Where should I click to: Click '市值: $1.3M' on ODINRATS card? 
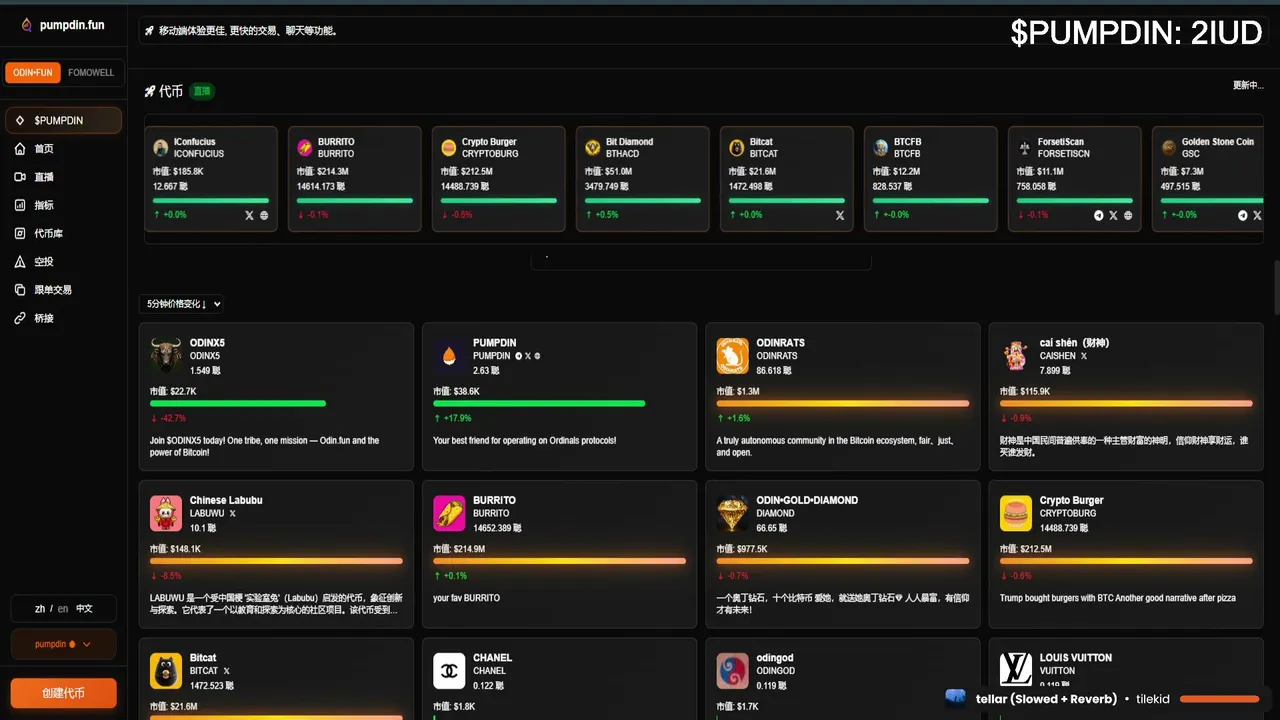tap(738, 391)
